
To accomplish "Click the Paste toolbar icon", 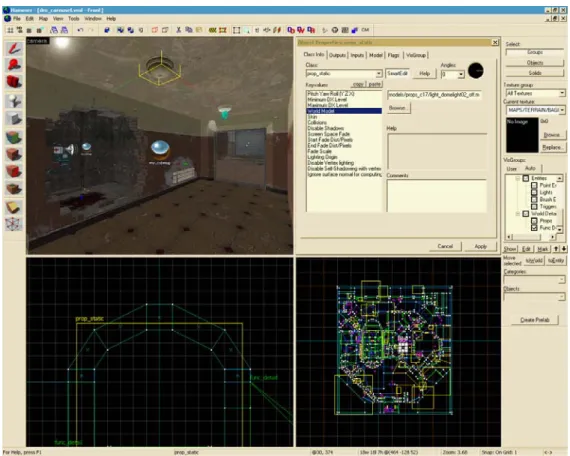I will tap(199, 30).
